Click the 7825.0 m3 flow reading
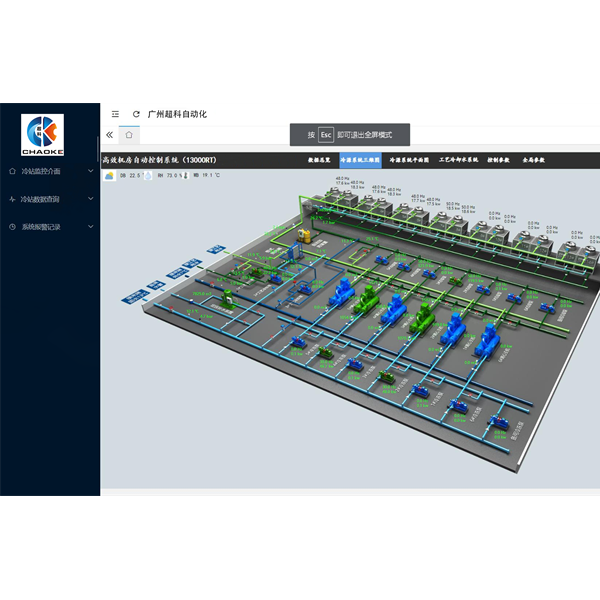 (x=202, y=294)
